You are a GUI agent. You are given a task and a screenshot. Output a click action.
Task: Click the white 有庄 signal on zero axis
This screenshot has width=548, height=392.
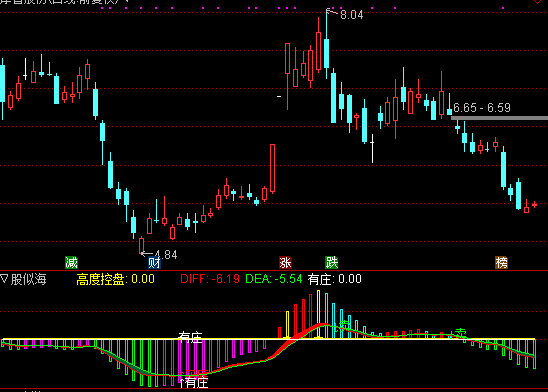[x=190, y=337]
